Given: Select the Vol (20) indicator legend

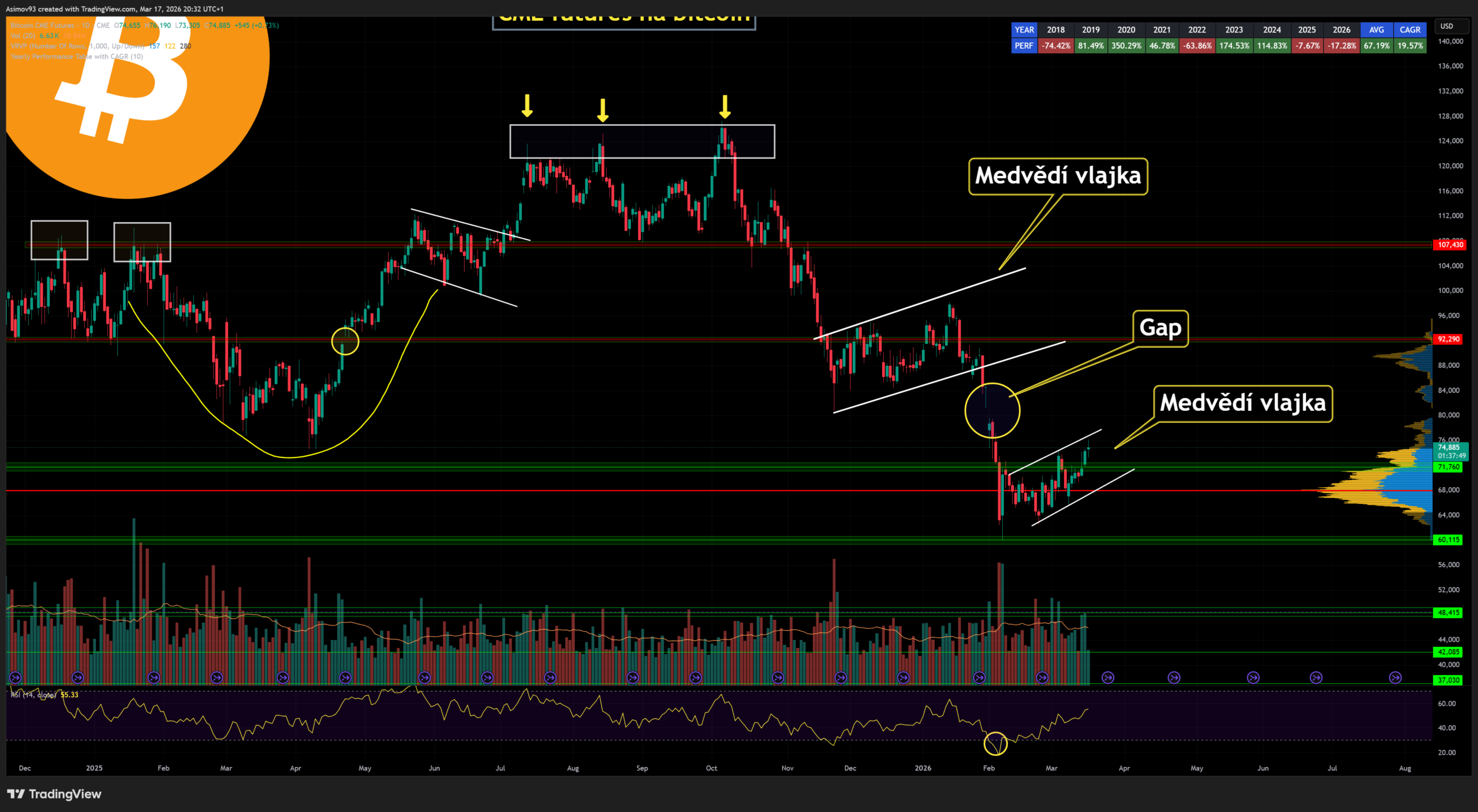Looking at the screenshot, I should pyautogui.click(x=23, y=36).
